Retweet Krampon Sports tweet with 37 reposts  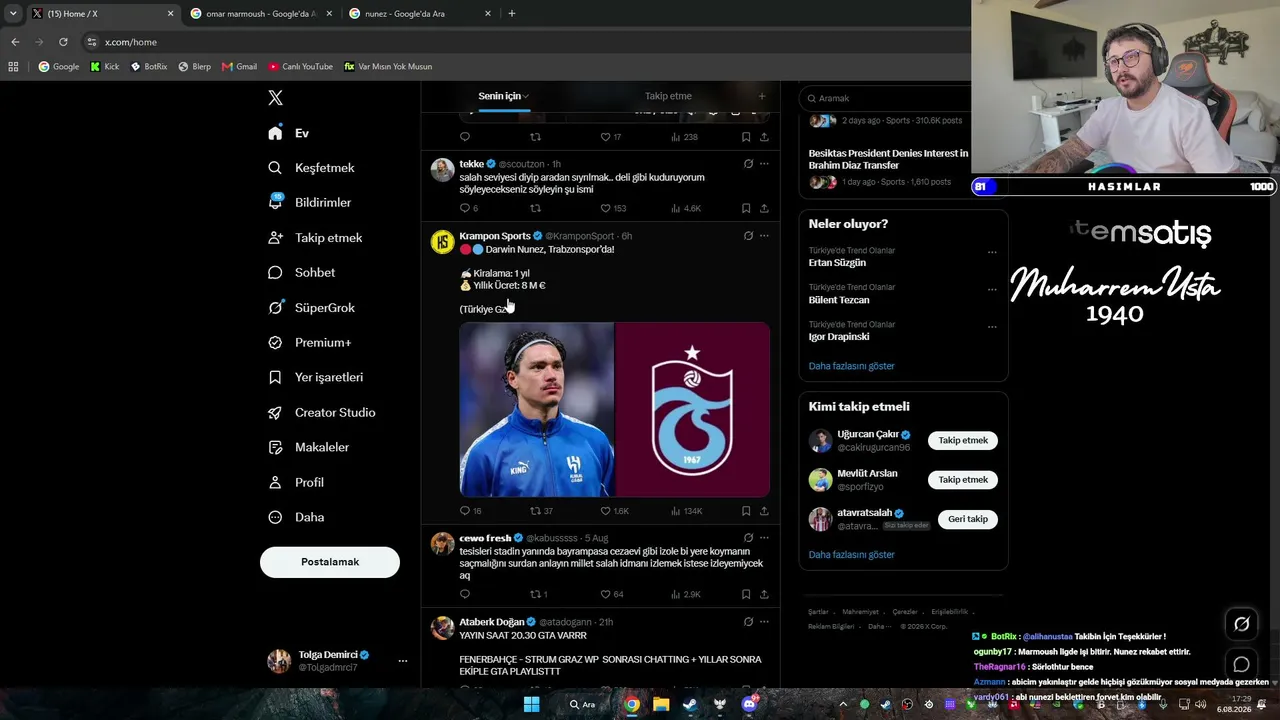coord(541,511)
